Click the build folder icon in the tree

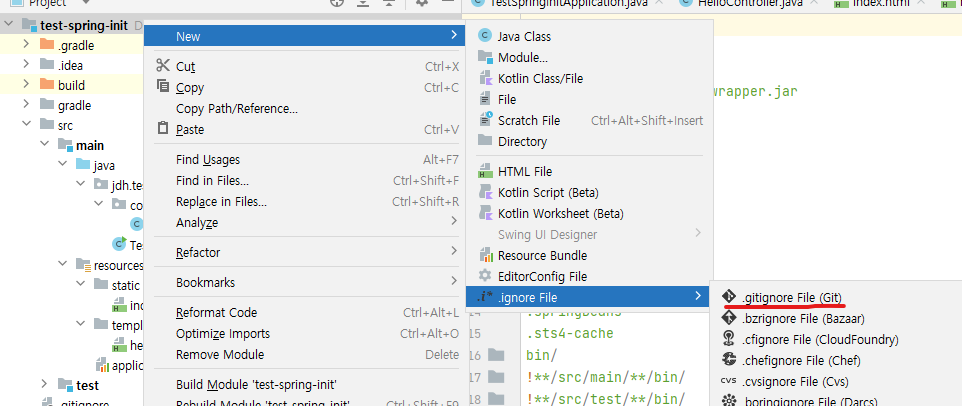(47, 85)
